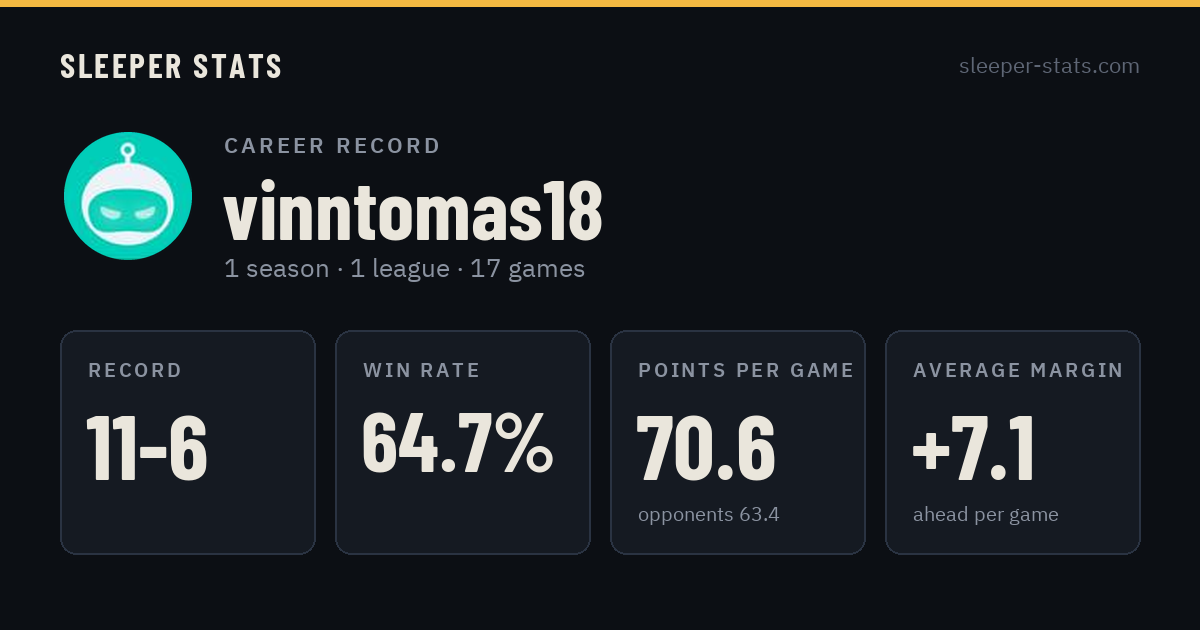Open the POINTS PER GAME card

(x=738, y=442)
